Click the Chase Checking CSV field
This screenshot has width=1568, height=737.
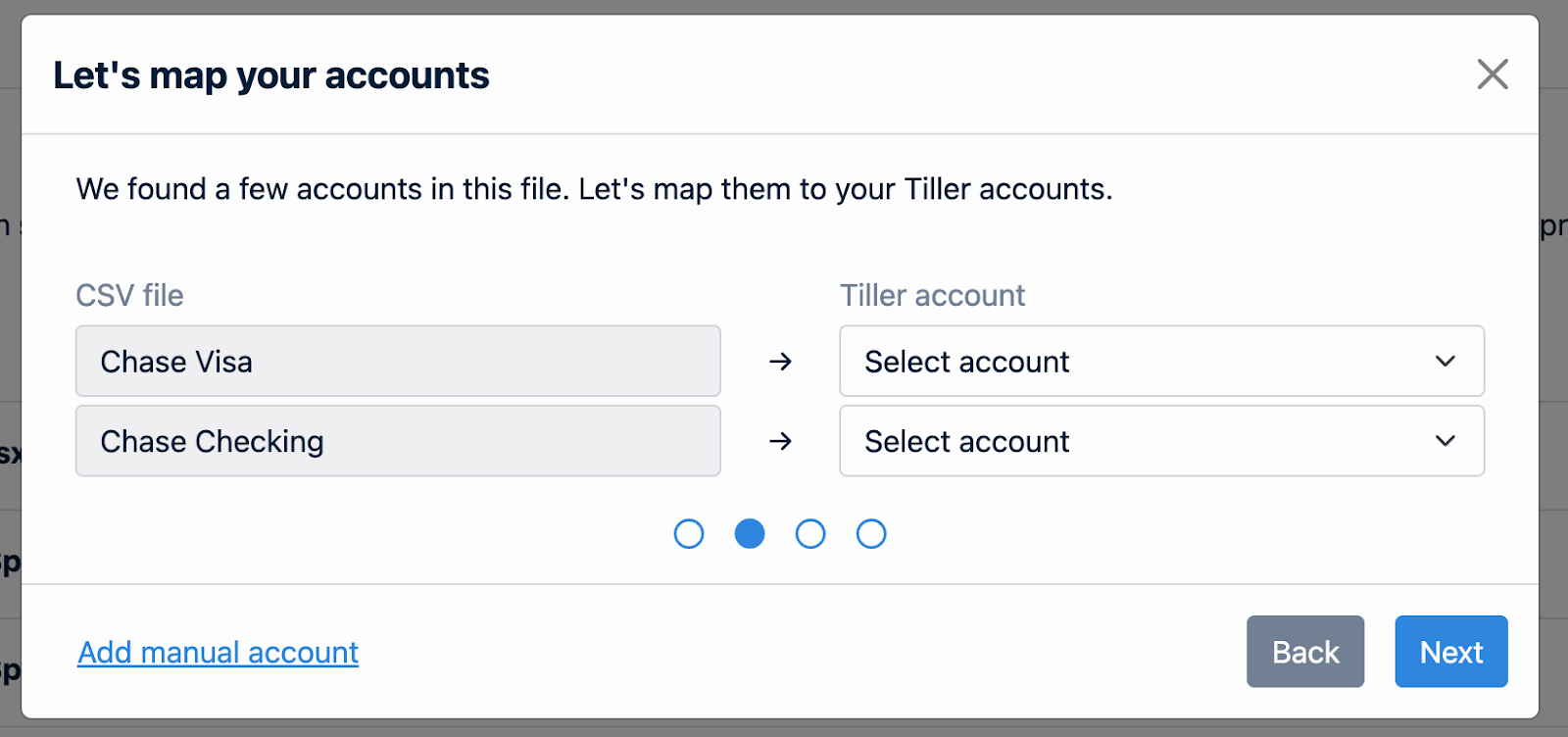pos(398,441)
